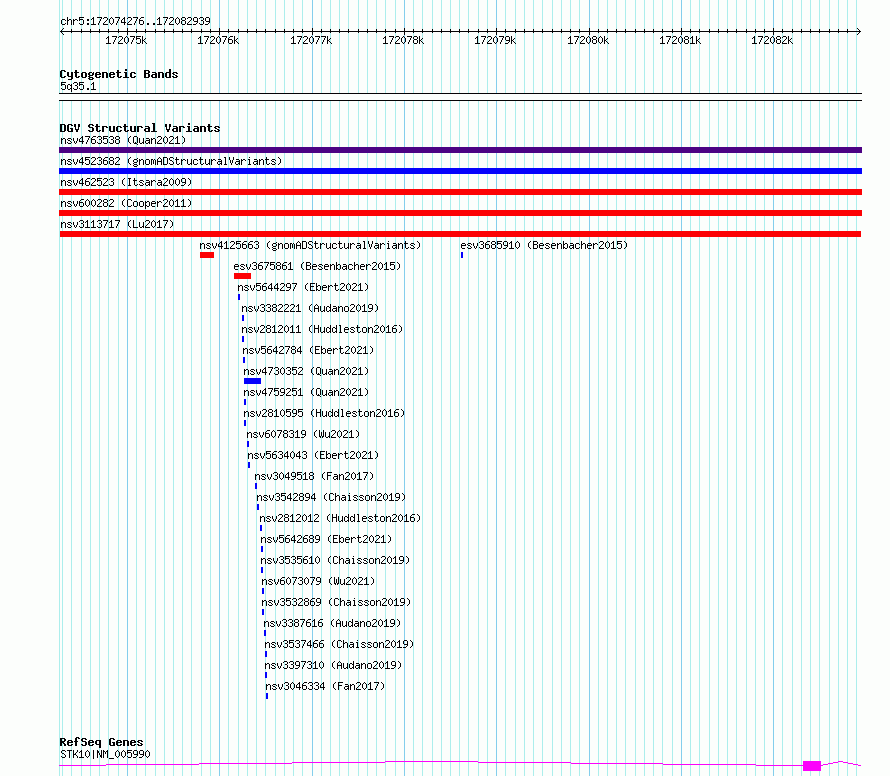
Task: Click the 172077k ruler position label
Action: (311, 40)
